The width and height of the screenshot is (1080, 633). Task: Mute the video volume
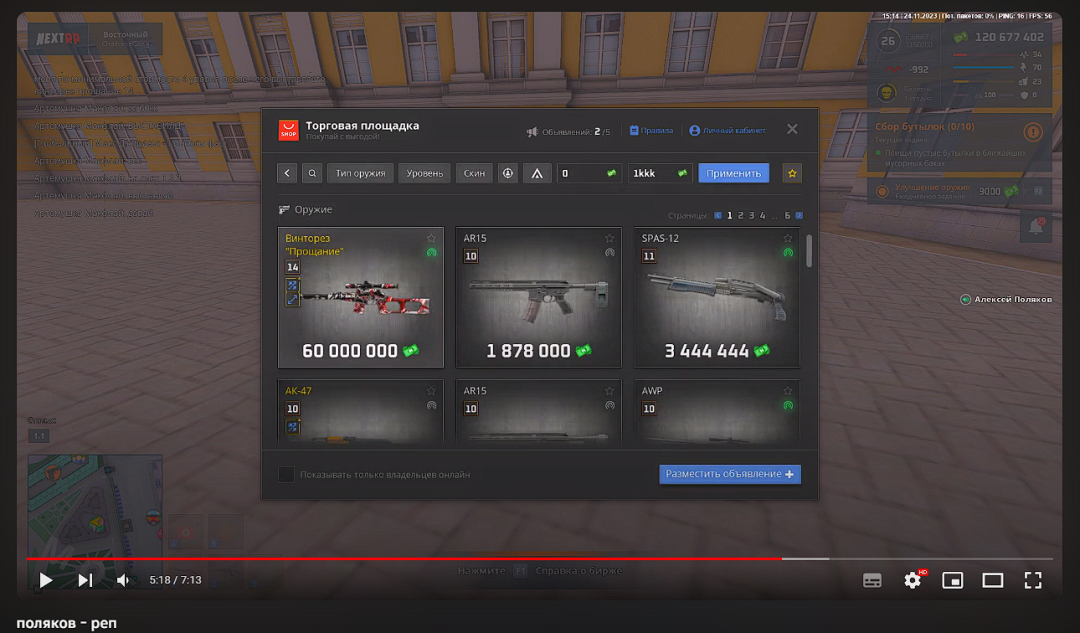(x=123, y=580)
